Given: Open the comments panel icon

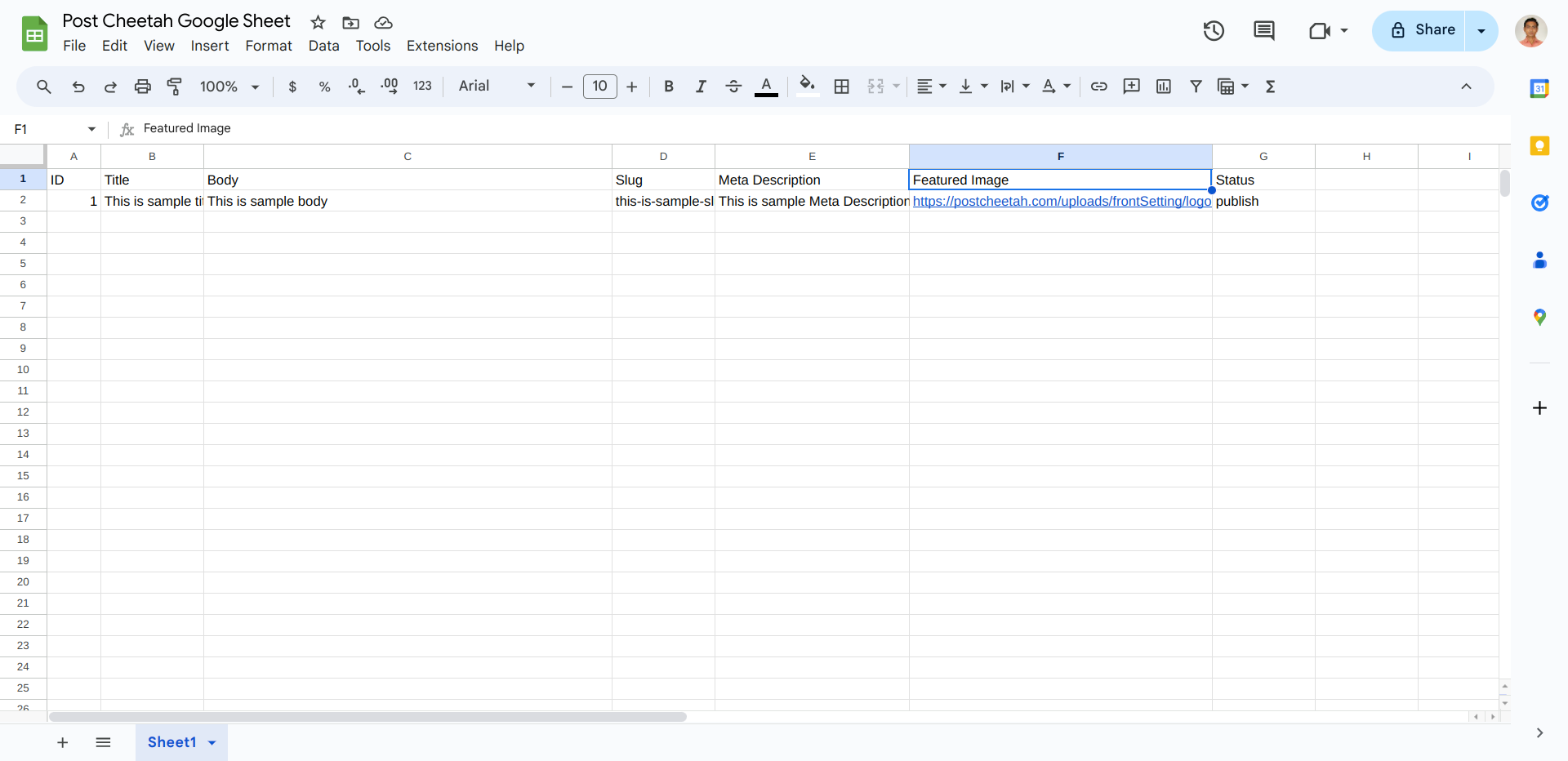Looking at the screenshot, I should click(1264, 31).
